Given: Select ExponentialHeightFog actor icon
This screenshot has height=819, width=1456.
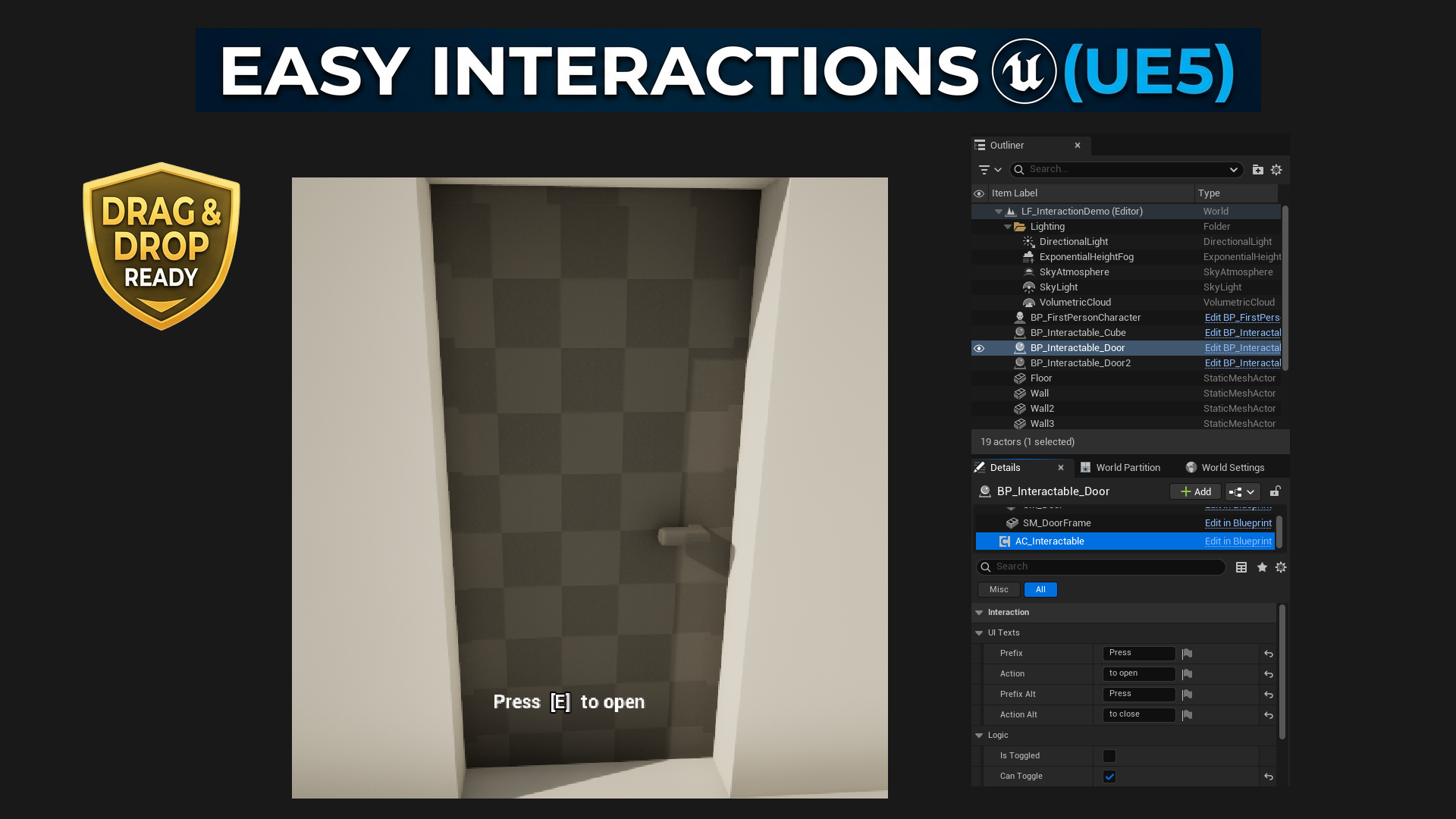Looking at the screenshot, I should click(x=1029, y=257).
